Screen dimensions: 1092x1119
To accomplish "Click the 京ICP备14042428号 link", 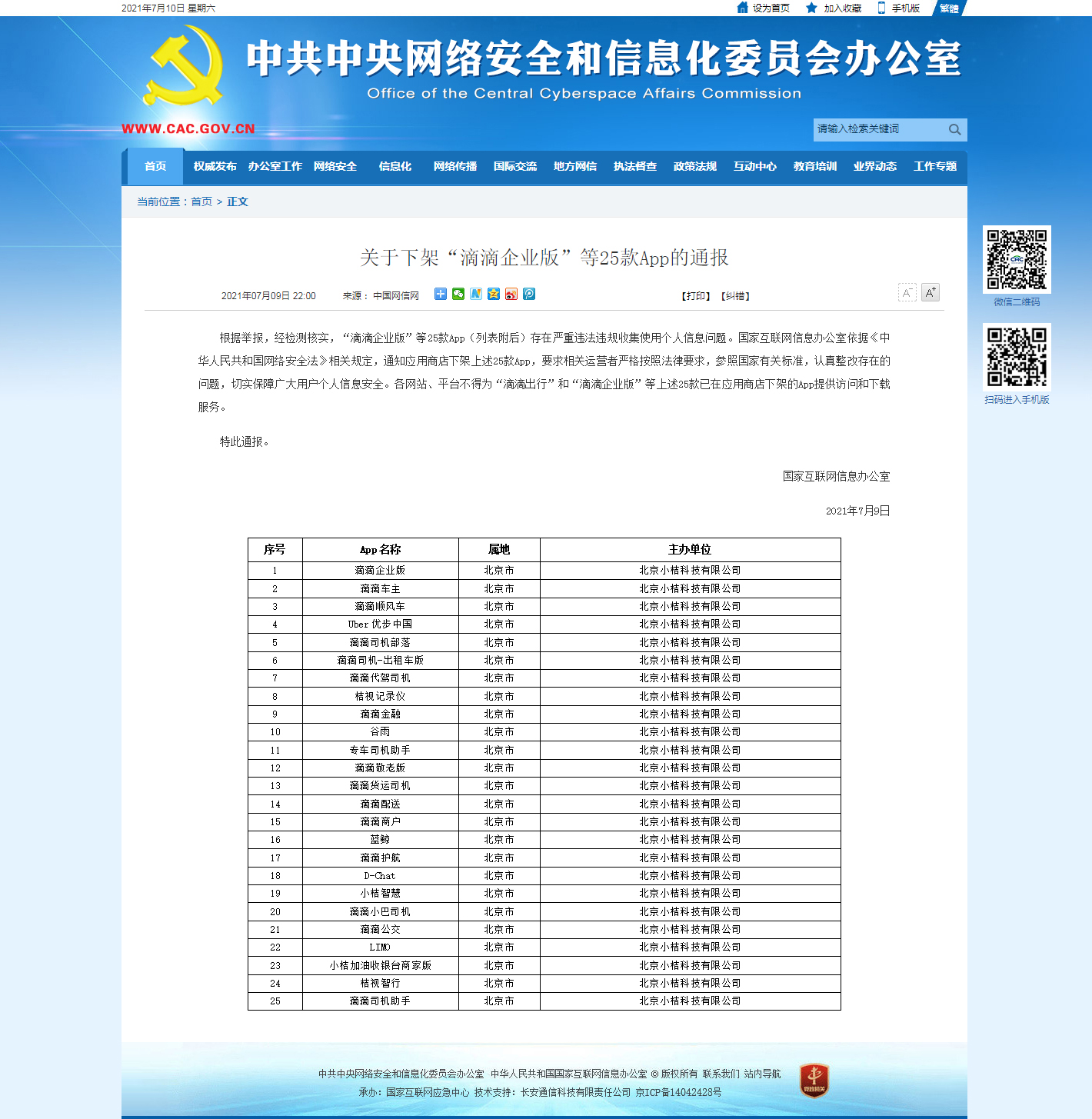I will (x=678, y=1092).
